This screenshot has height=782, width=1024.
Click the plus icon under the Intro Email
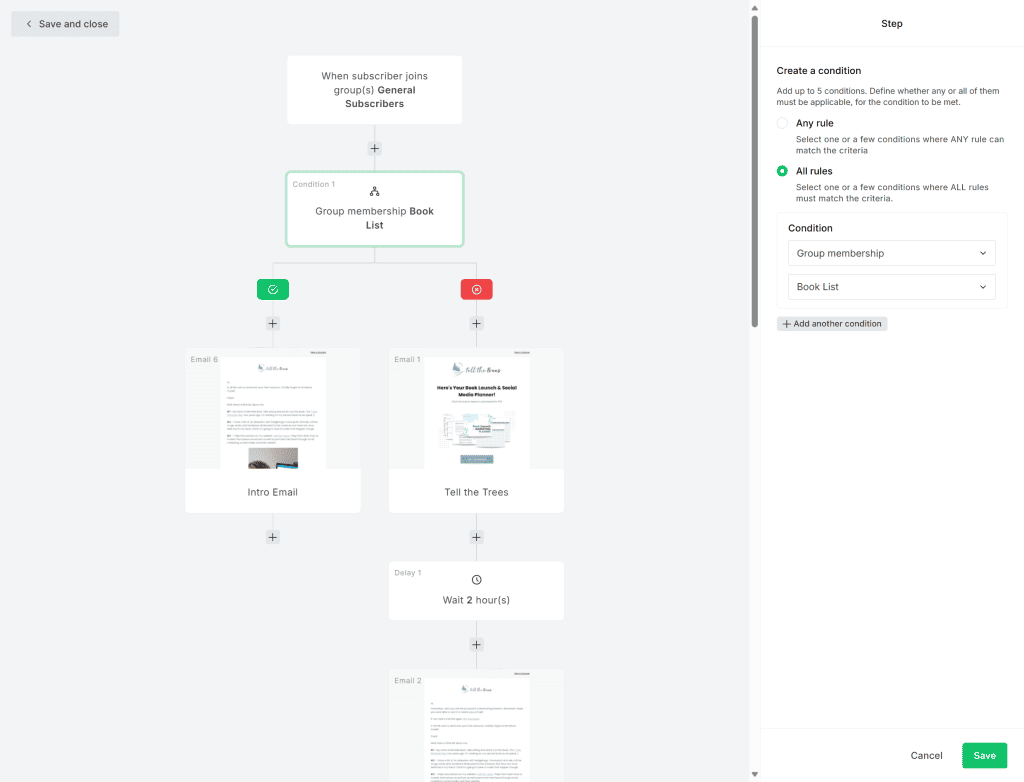(272, 536)
